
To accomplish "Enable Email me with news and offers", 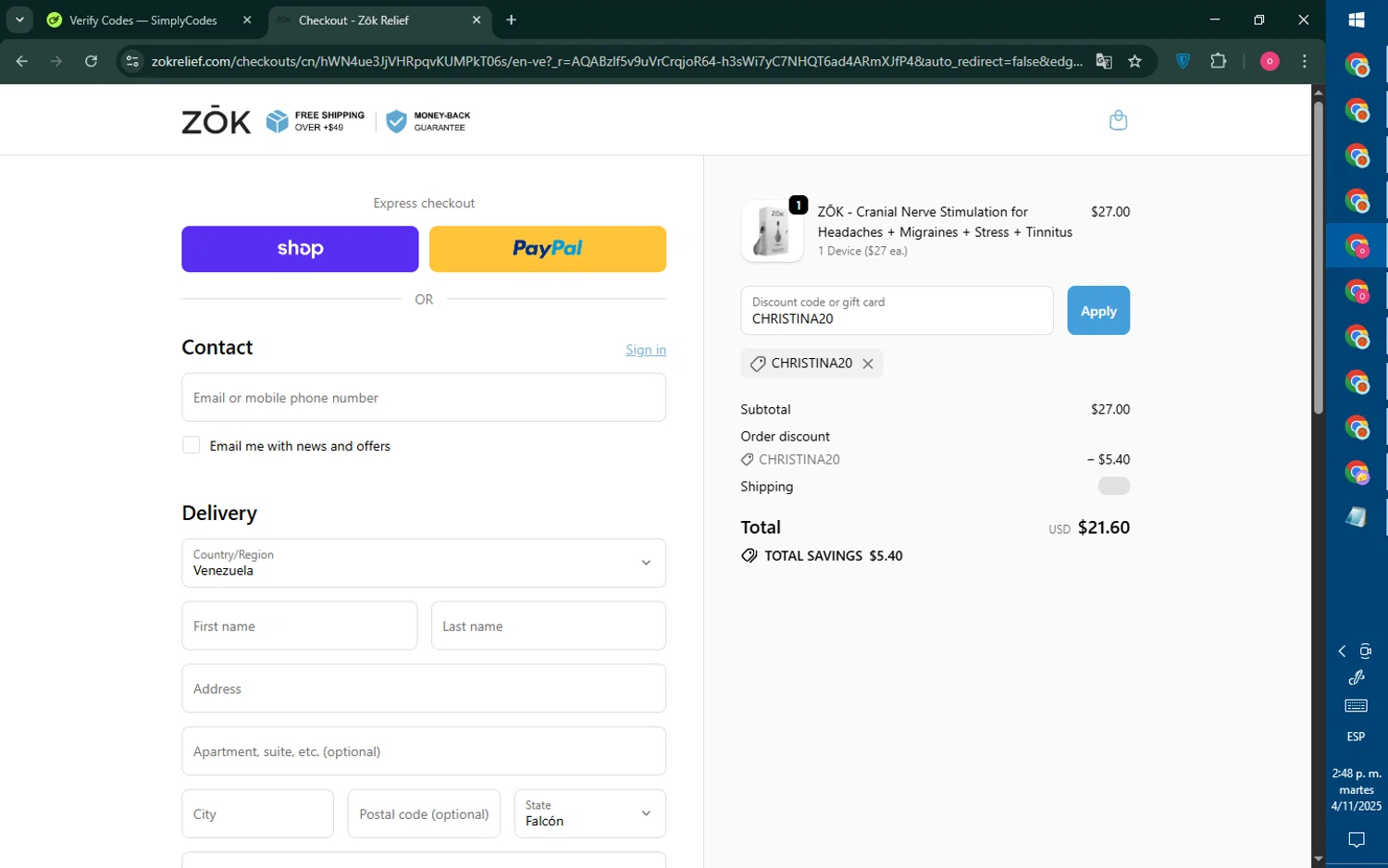I will (x=192, y=445).
